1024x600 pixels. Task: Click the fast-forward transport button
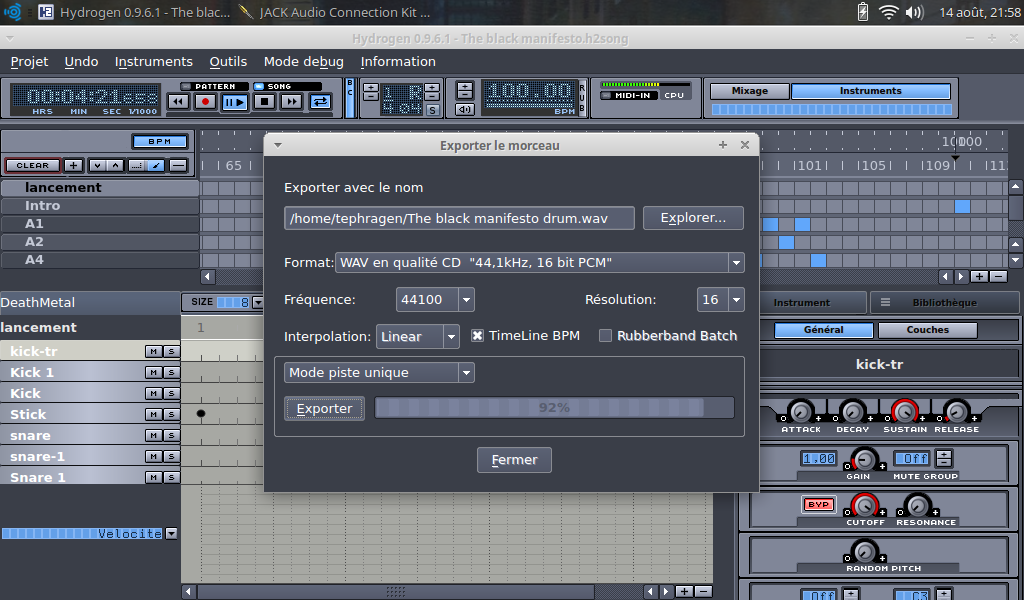click(291, 102)
